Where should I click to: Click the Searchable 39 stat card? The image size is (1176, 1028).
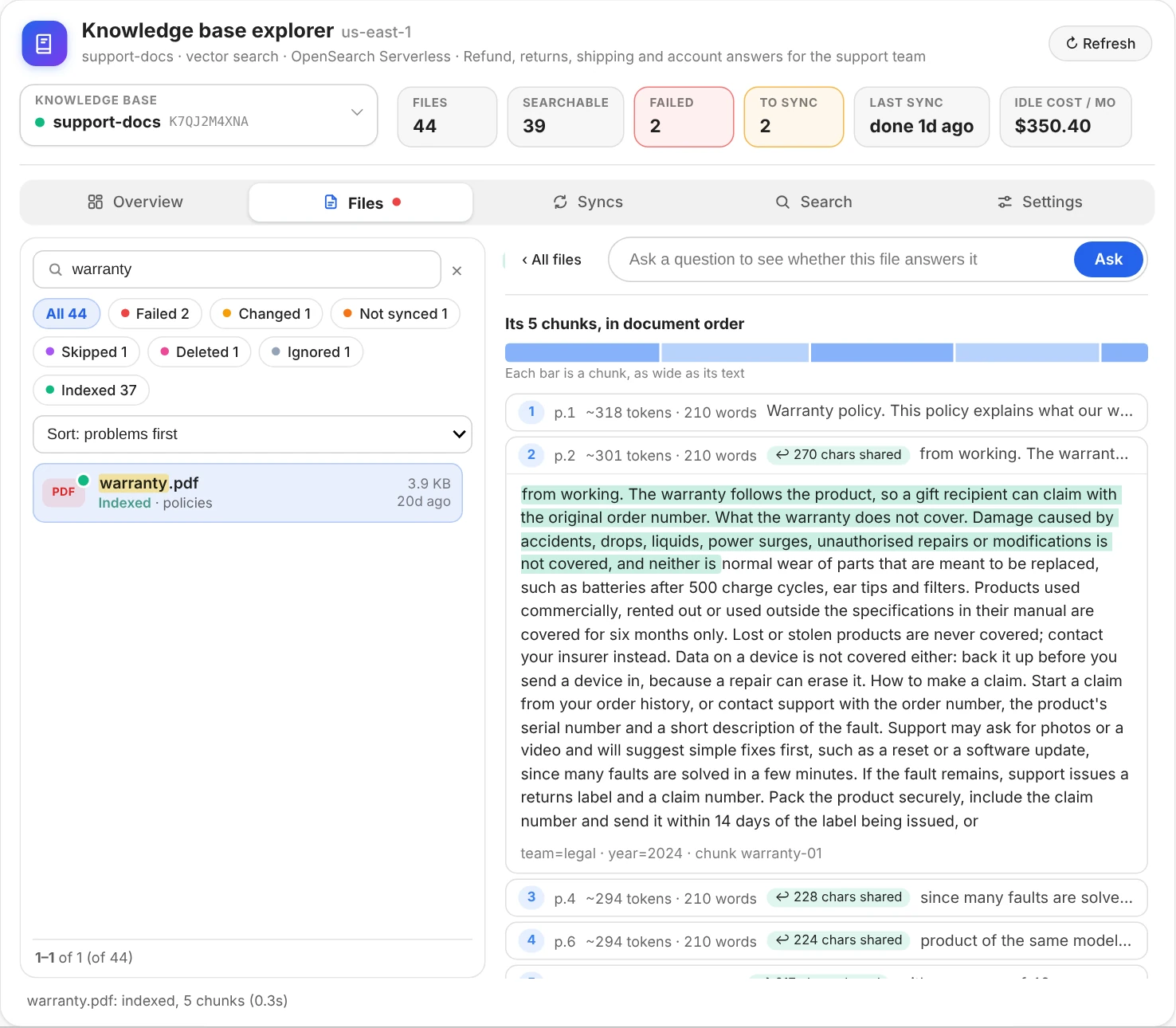[x=566, y=117]
